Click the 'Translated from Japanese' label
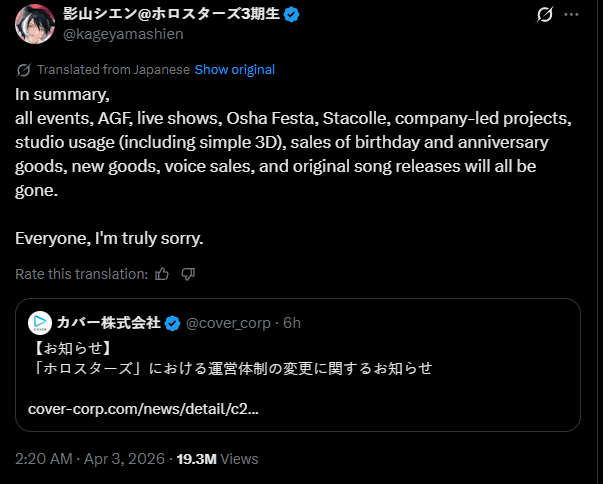This screenshot has height=484, width=603. pos(113,70)
